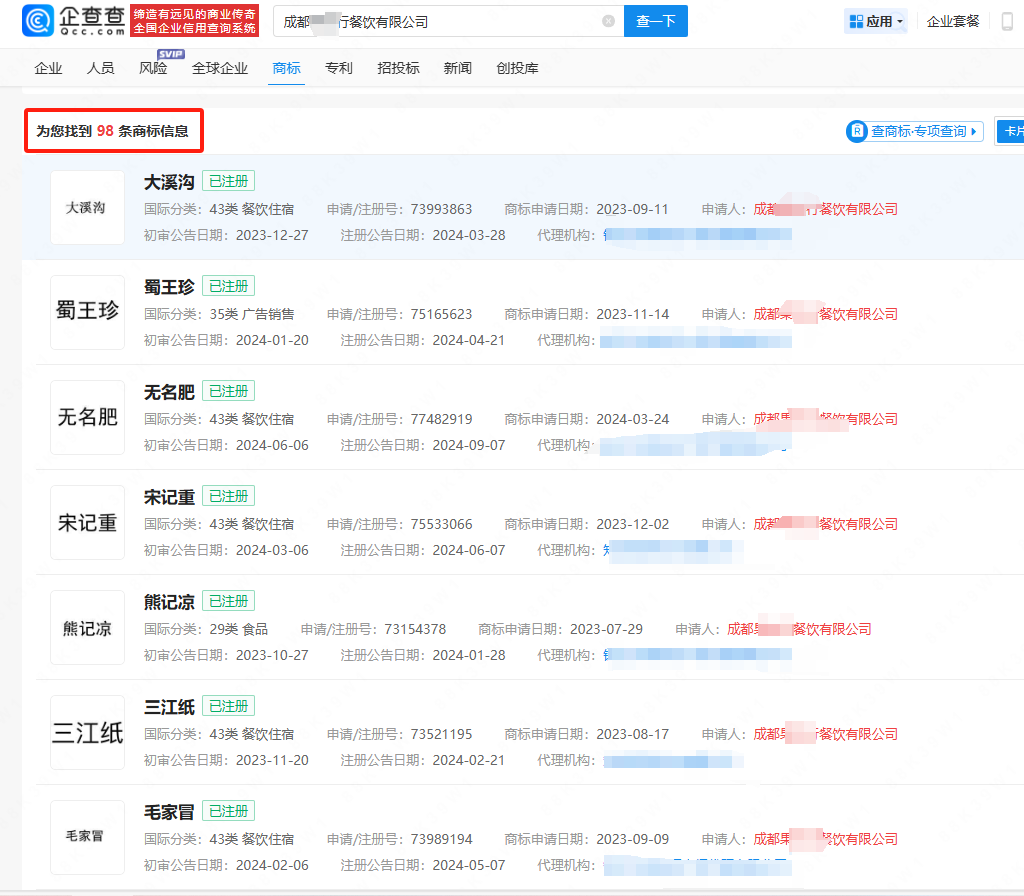Select the 全球企业 tab
This screenshot has width=1024, height=896.
point(220,68)
